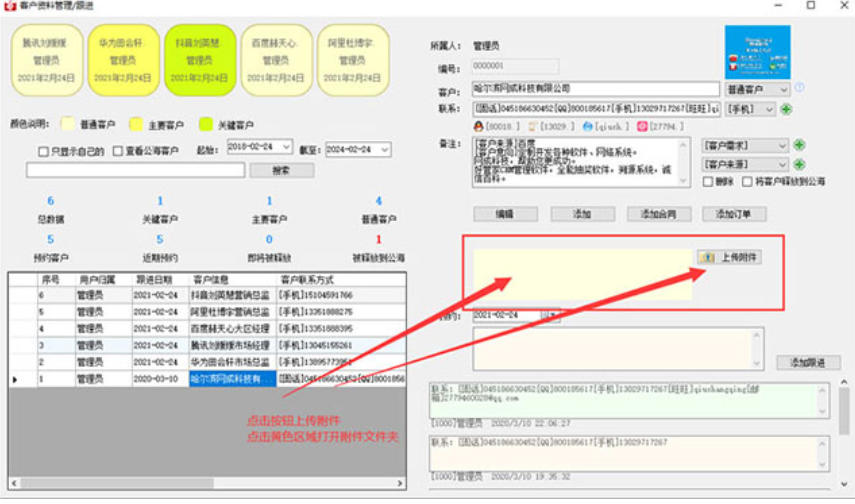Viewport: 855px width, 504px height.
Task: Select row 百度林天心大区经理 in the table
Action: pos(207,328)
